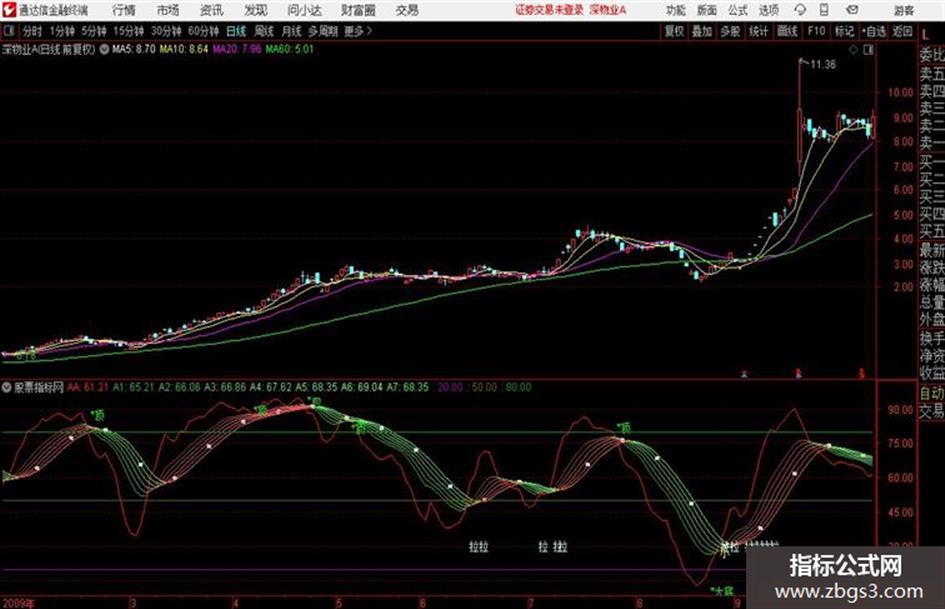Select the 月线 monthly period
The image size is (945, 609).
coord(292,31)
